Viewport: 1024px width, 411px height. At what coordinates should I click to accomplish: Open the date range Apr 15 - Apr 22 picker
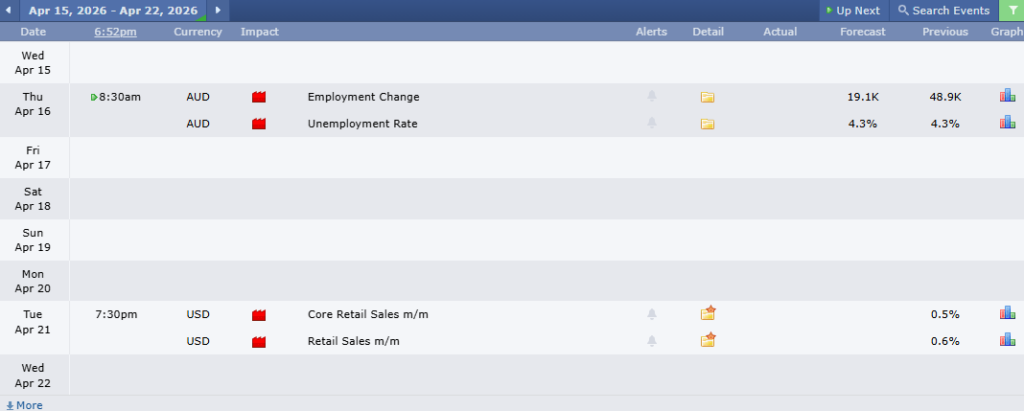point(113,10)
